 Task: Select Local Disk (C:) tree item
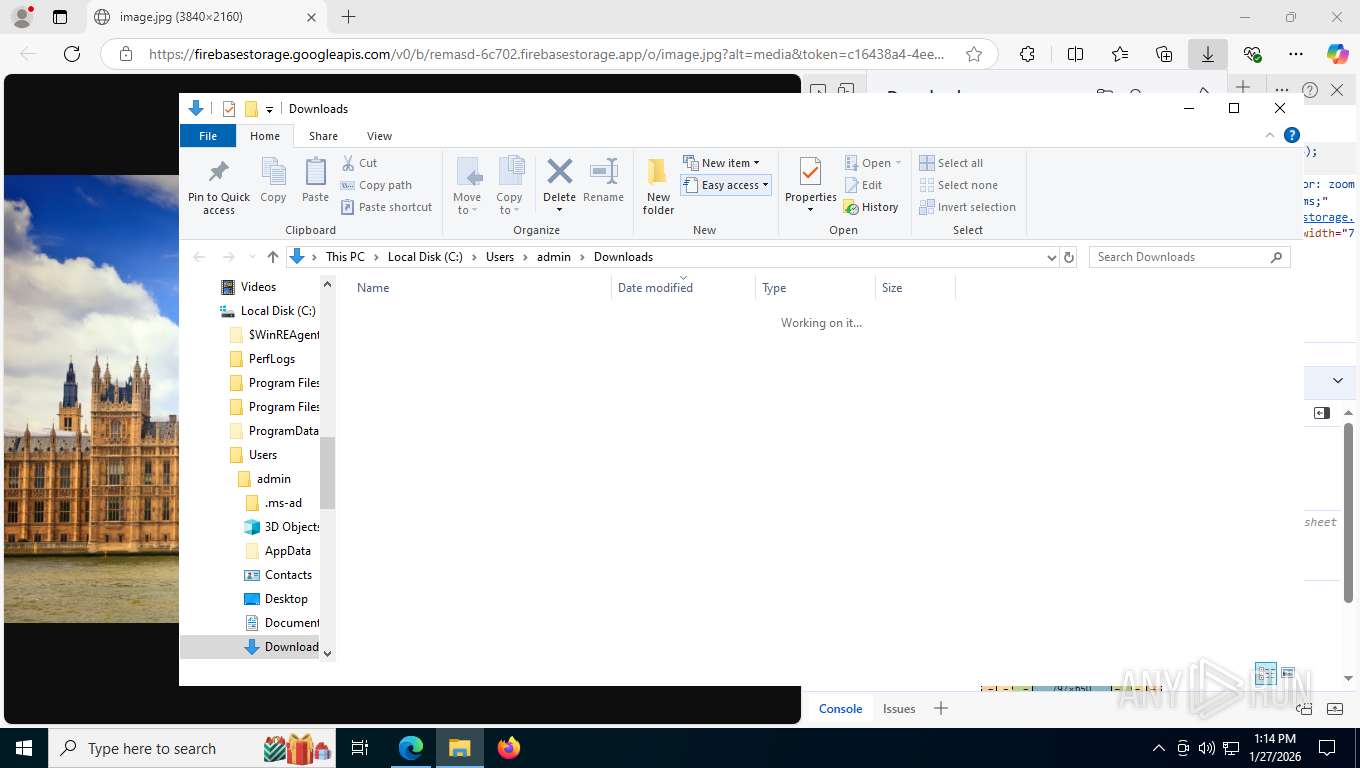click(267, 311)
